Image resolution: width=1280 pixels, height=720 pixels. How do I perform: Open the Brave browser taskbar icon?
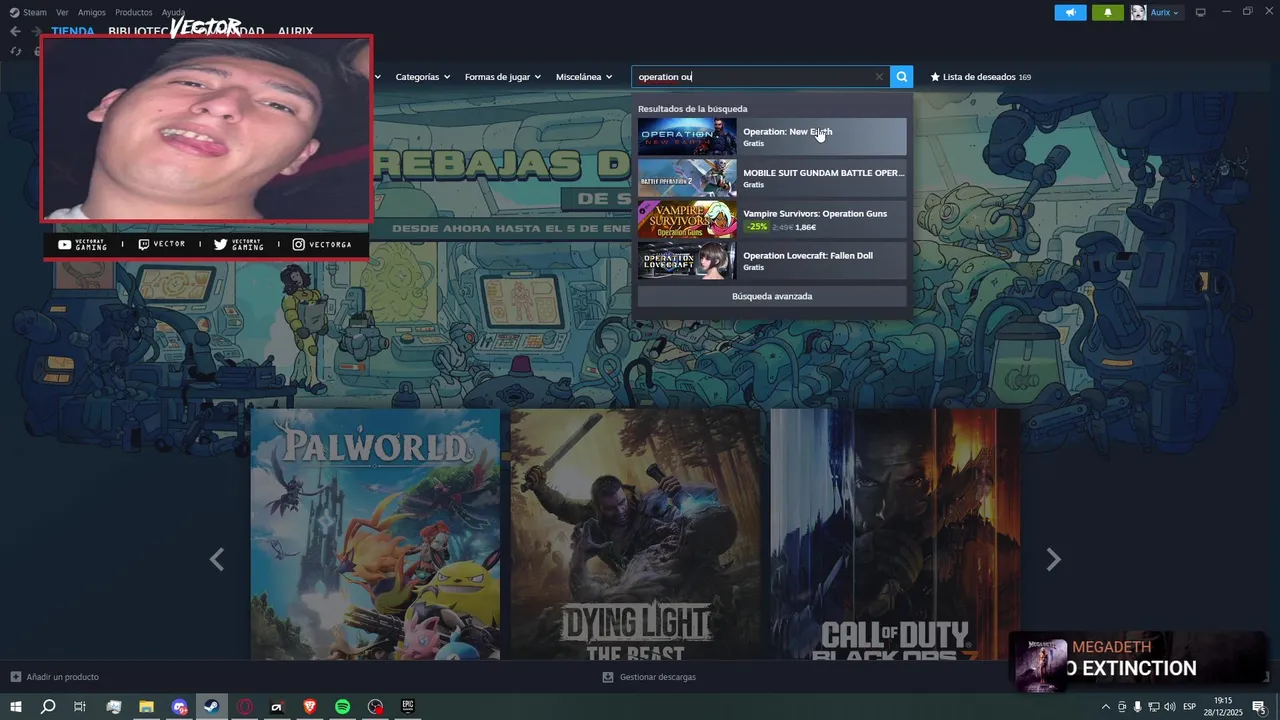[310, 707]
